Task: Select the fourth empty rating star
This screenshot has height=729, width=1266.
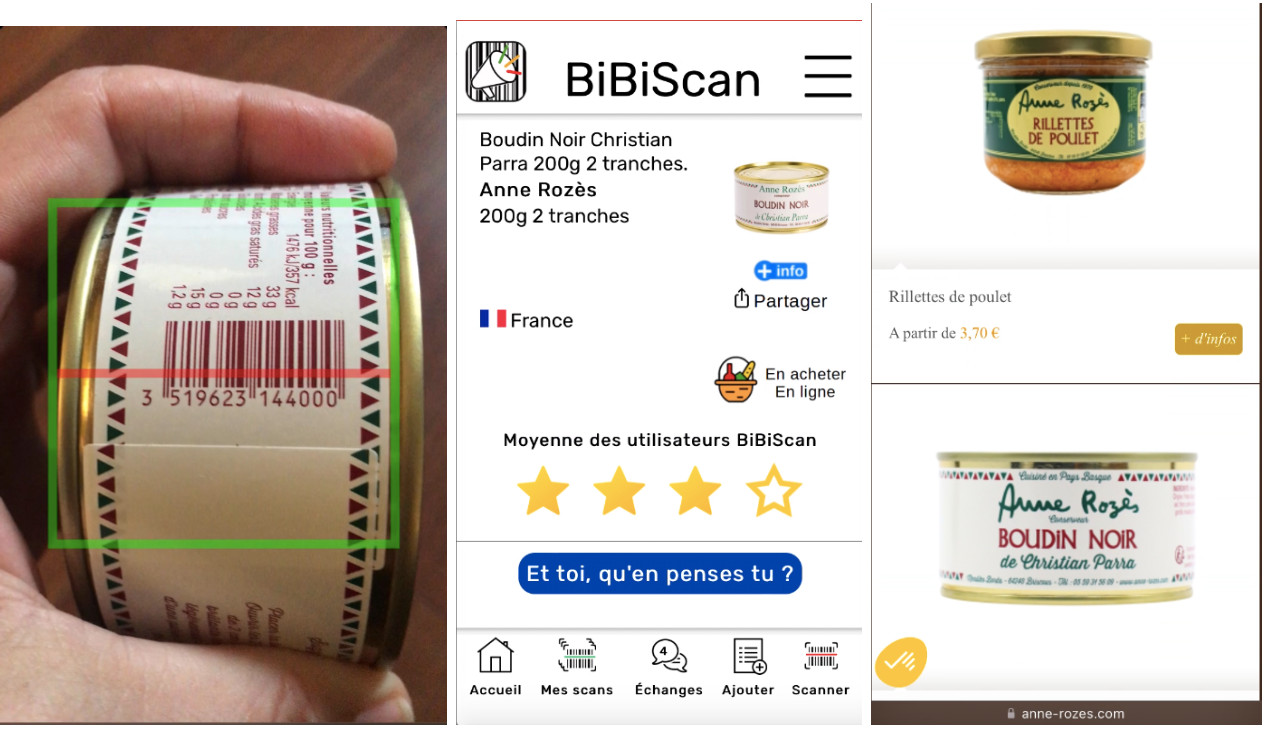Action: (774, 491)
